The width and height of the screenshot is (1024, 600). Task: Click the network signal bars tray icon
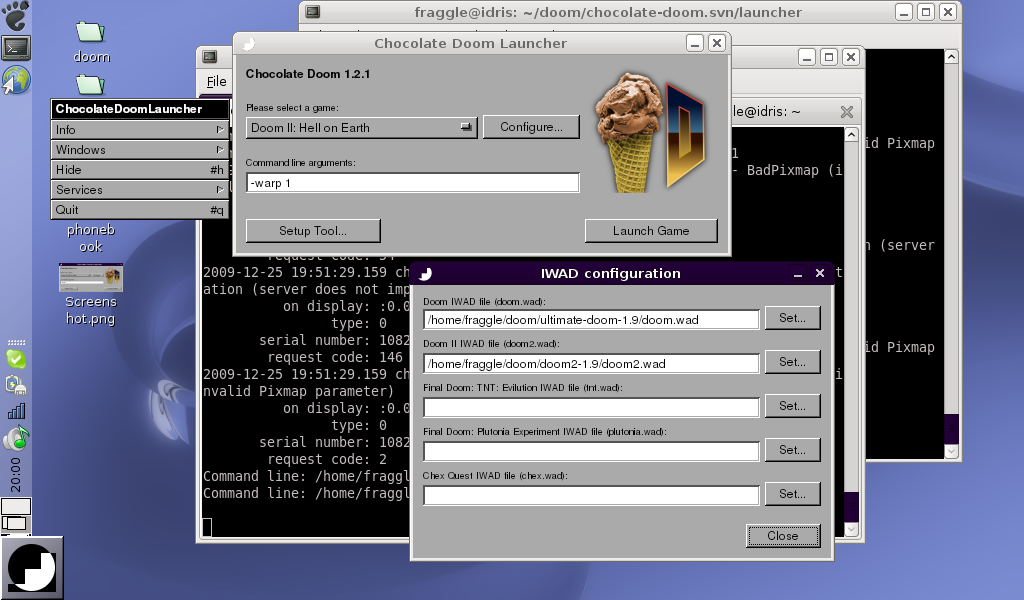pyautogui.click(x=16, y=411)
